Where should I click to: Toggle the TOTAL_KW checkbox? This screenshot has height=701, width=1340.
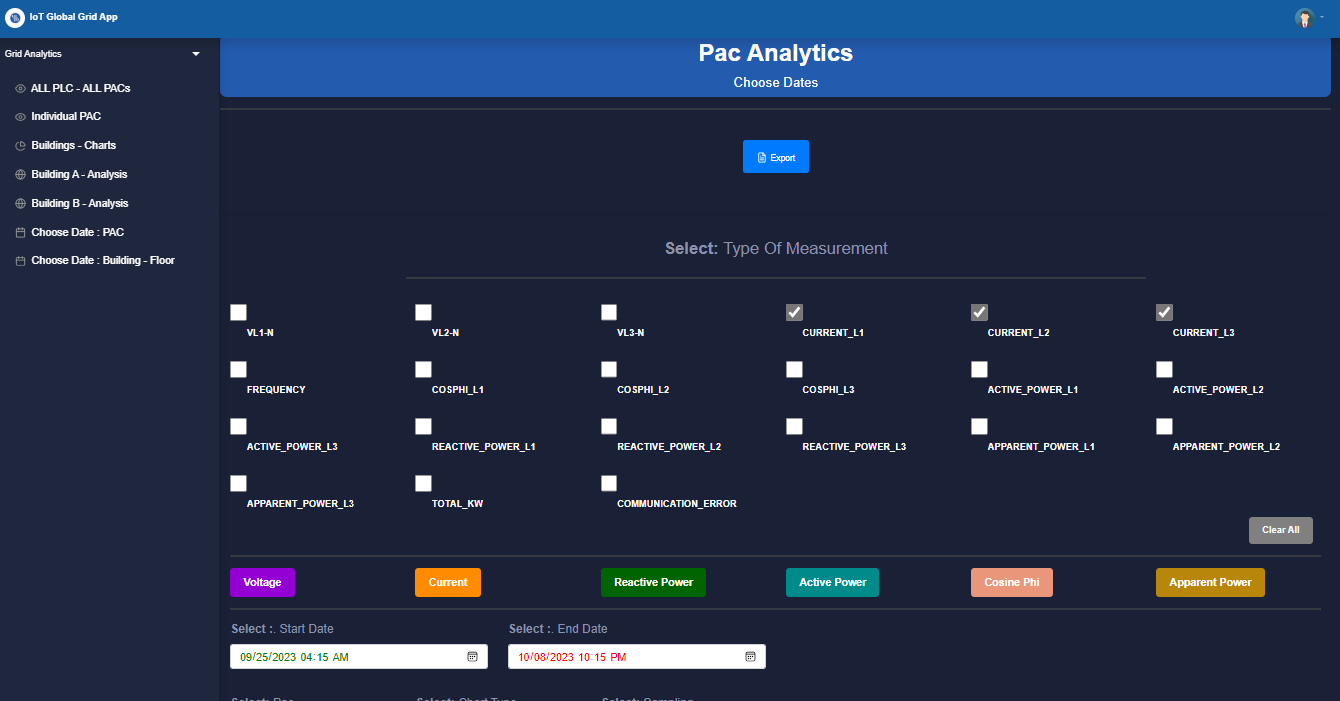tap(424, 484)
